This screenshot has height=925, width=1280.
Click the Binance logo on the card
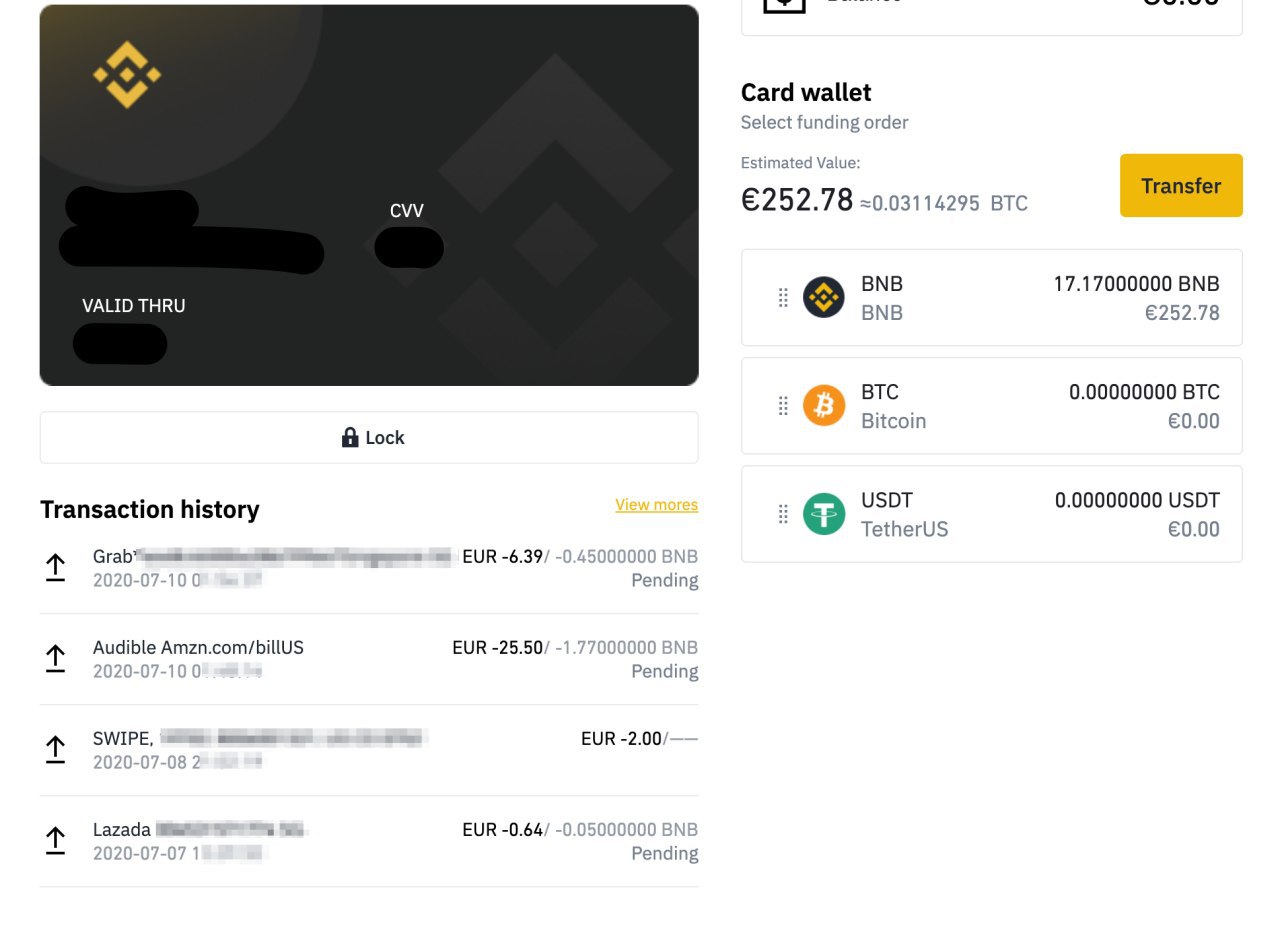point(127,75)
